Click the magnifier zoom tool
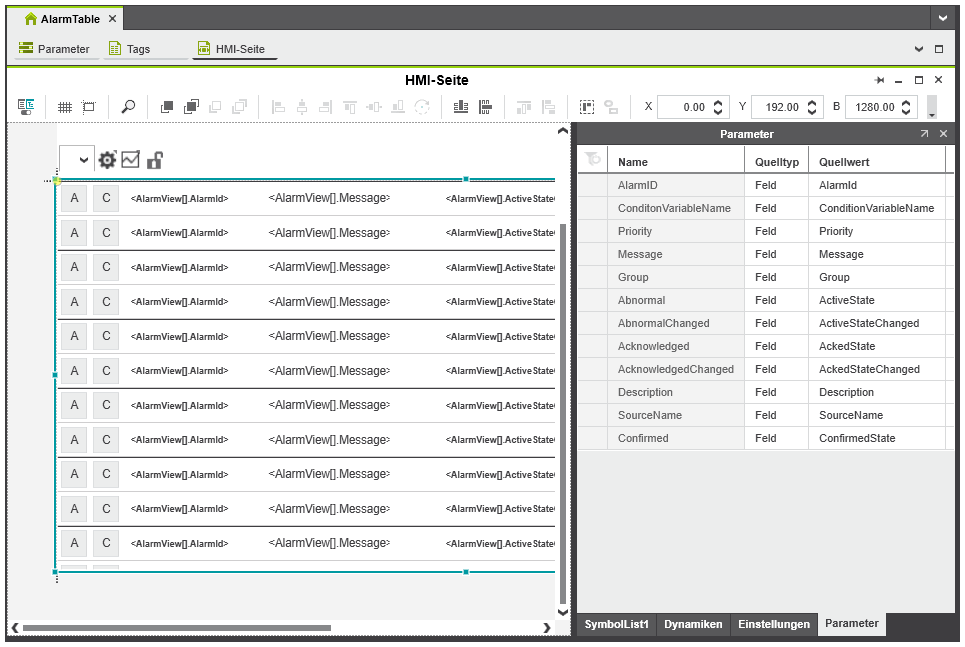Viewport: 965px width, 647px height. 128,107
